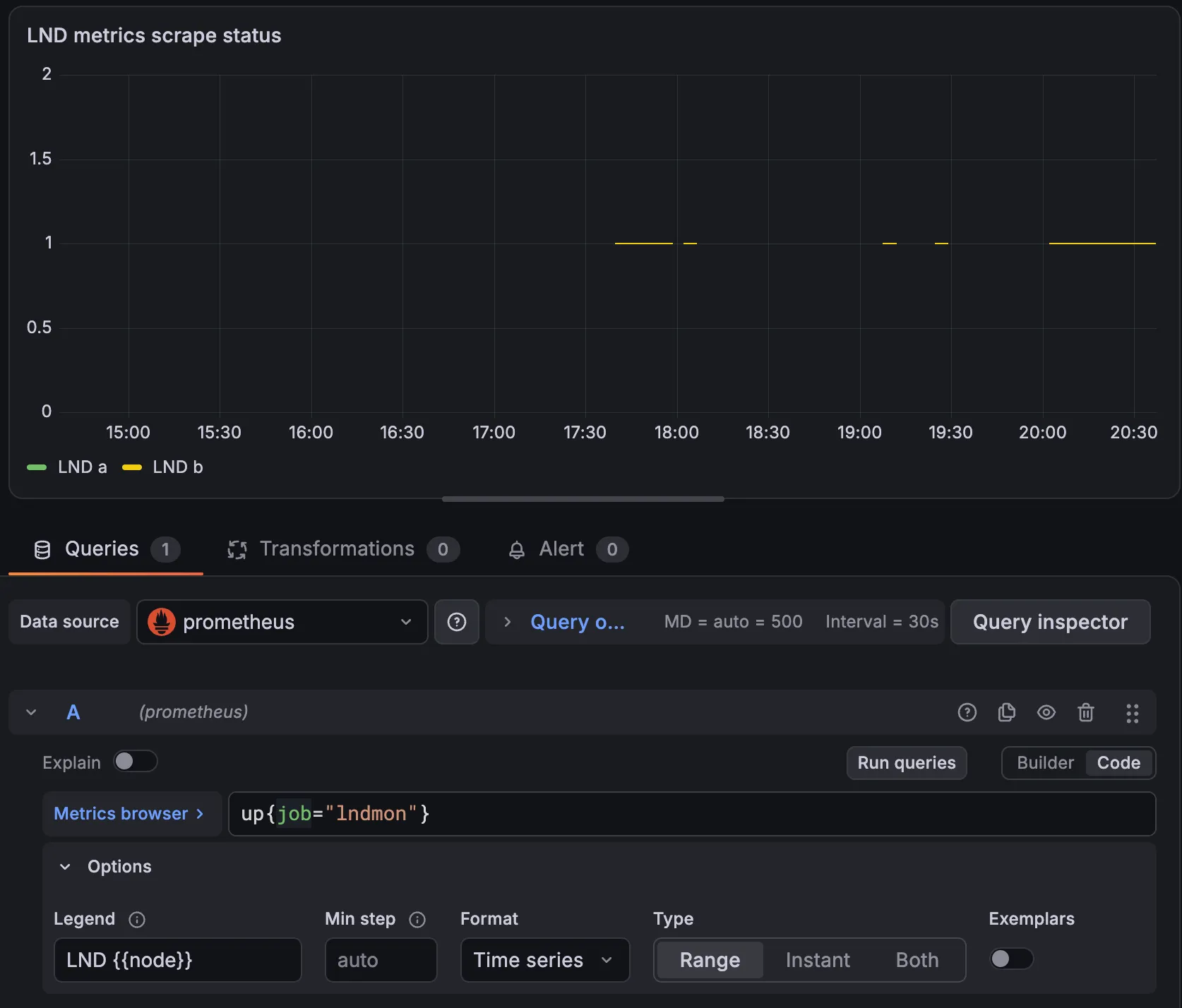Screen dimensions: 1182x1008
Task: Click the Interval = 30s text
Action: (x=882, y=622)
